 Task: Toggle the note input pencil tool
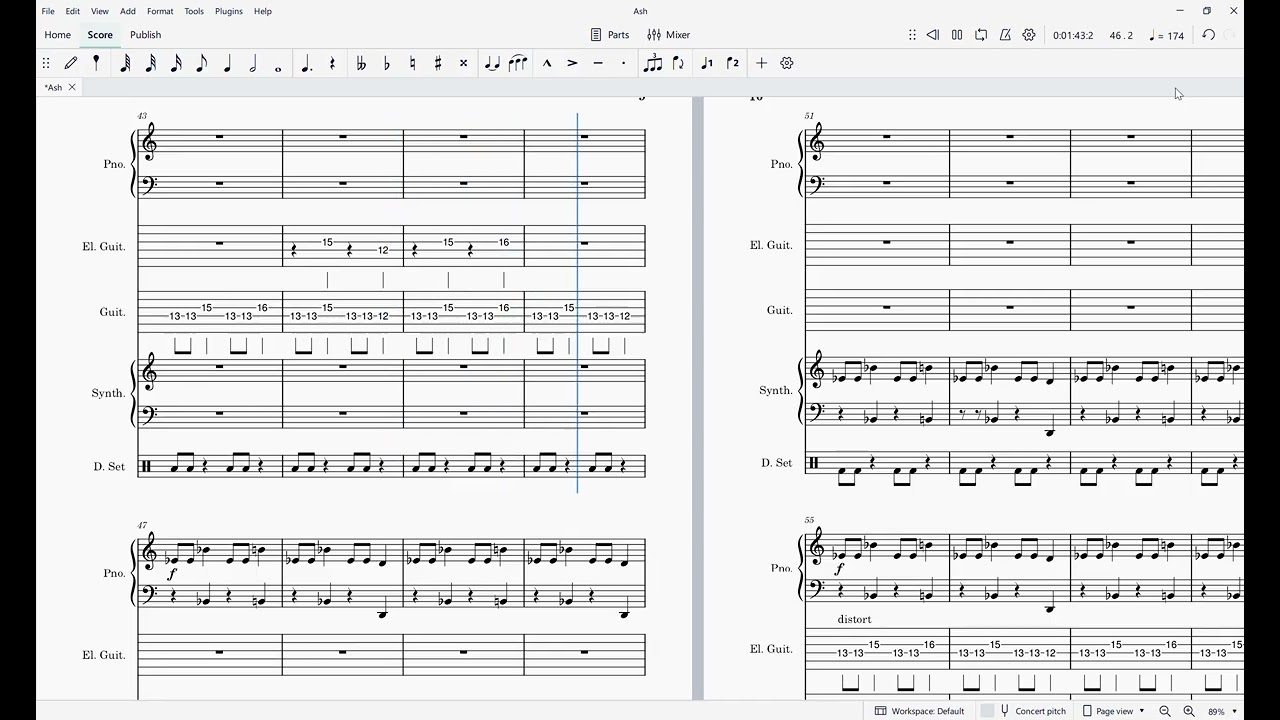tap(71, 63)
